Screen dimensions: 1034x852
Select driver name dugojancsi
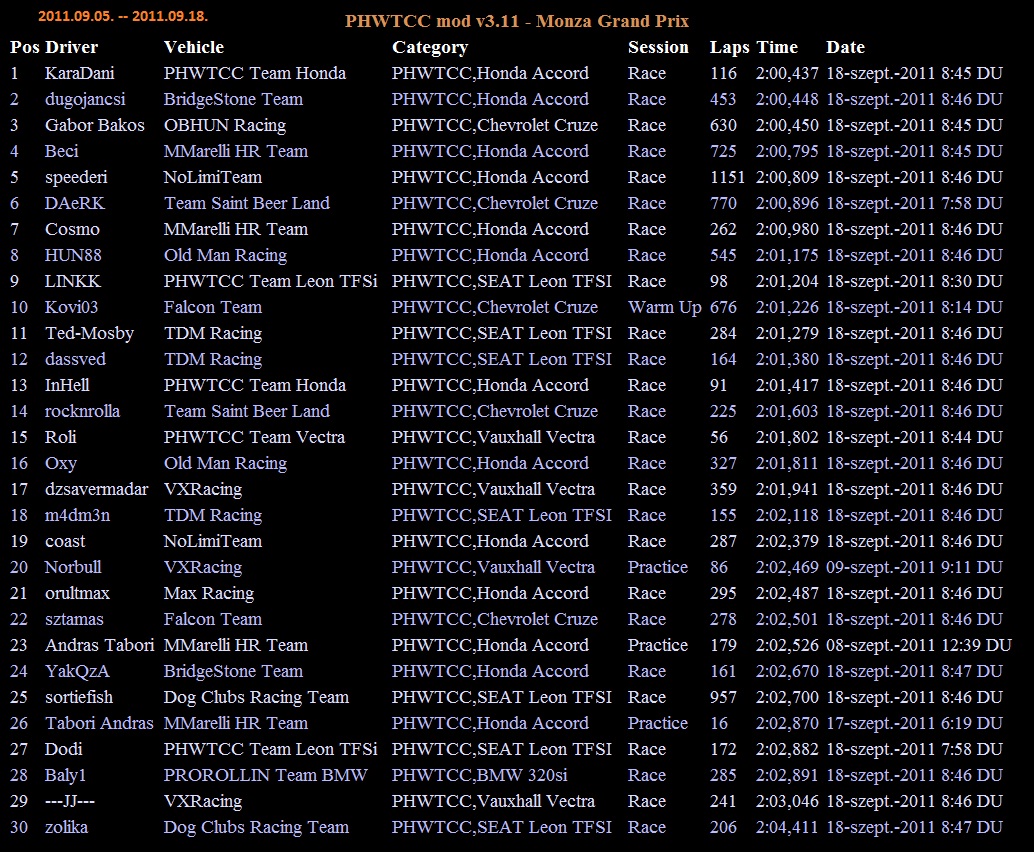point(85,100)
